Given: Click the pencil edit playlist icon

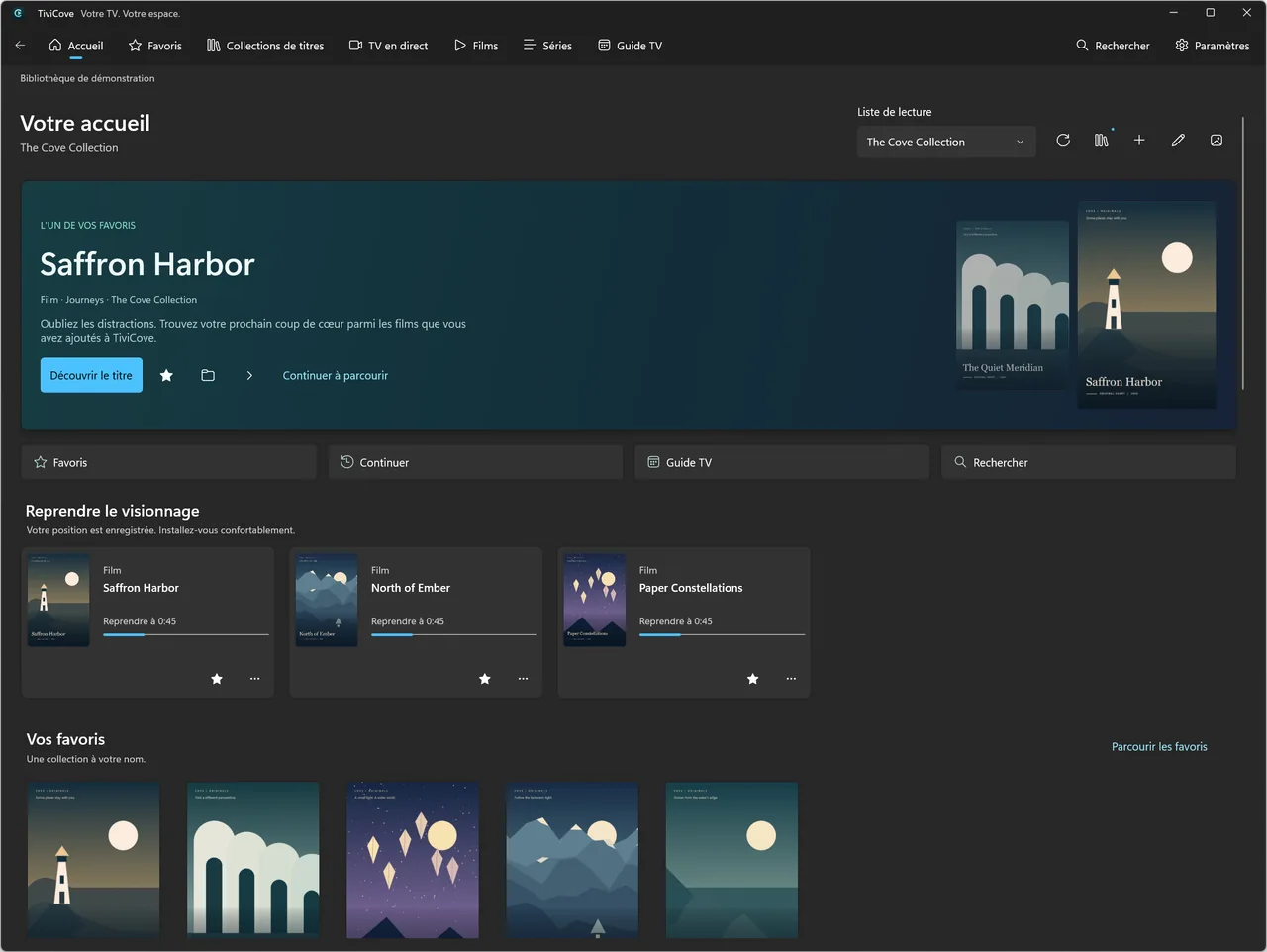Looking at the screenshot, I should point(1178,141).
